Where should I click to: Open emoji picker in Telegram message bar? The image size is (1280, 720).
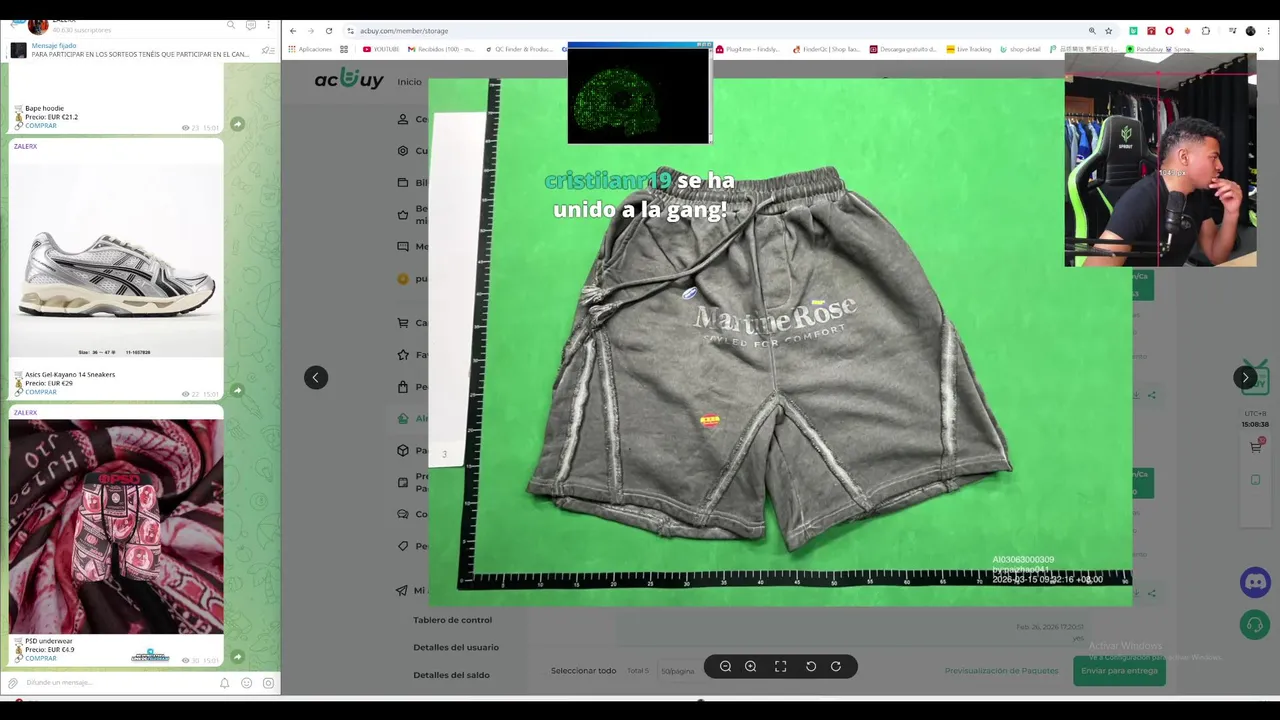(247, 683)
